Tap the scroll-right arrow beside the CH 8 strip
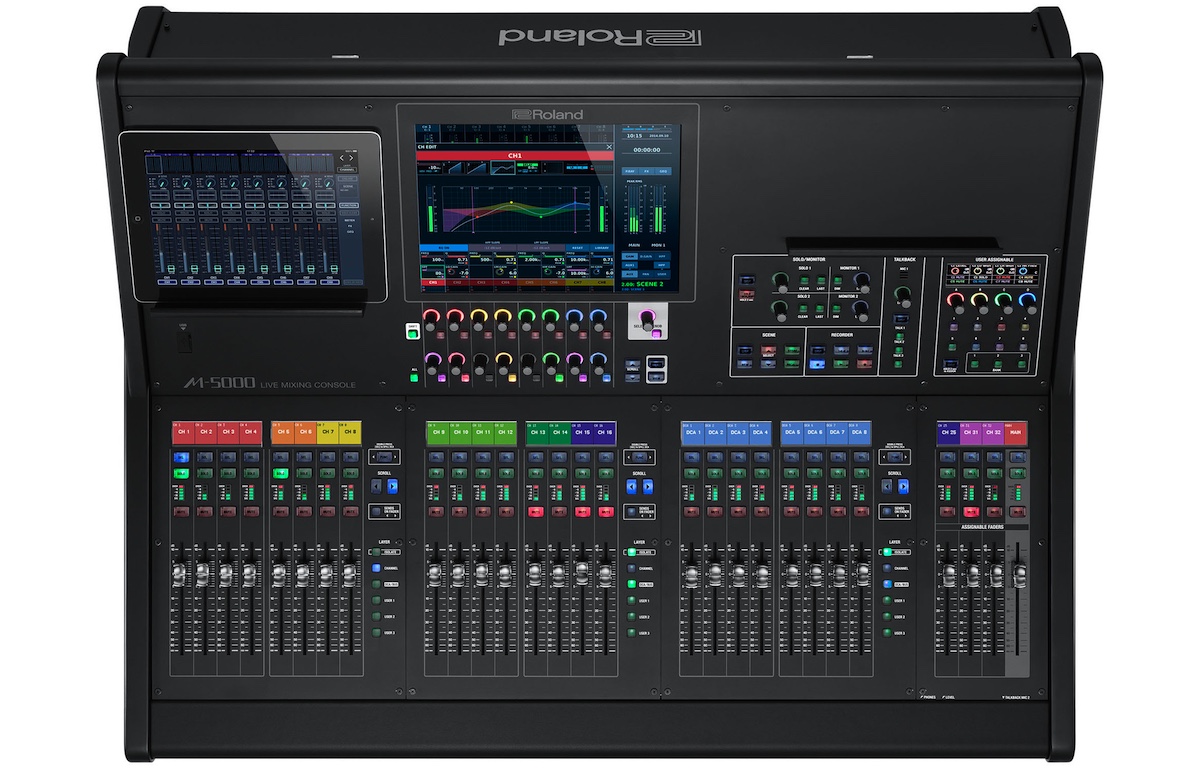The height and width of the screenshot is (776, 1200). click(x=393, y=486)
